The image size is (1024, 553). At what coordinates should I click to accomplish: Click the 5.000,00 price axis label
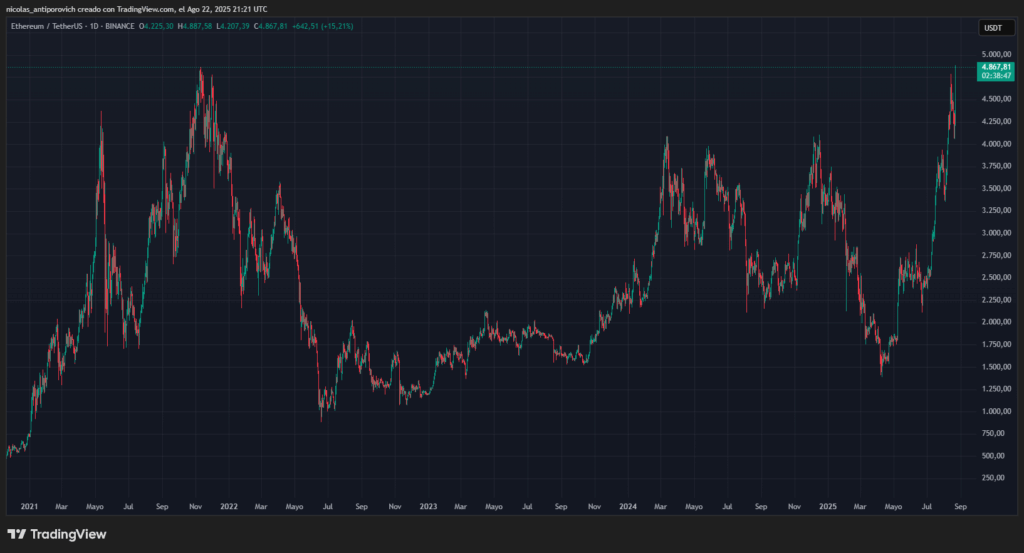(996, 54)
